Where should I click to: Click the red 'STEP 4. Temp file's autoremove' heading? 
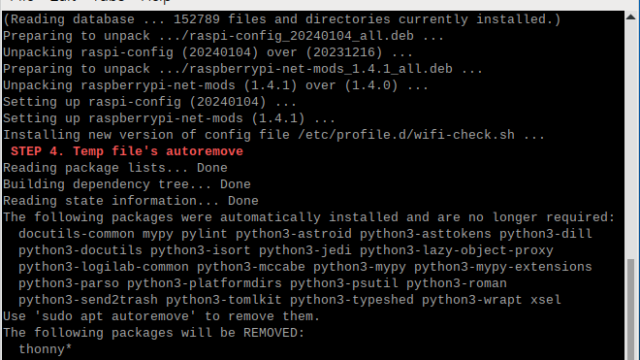pos(127,151)
